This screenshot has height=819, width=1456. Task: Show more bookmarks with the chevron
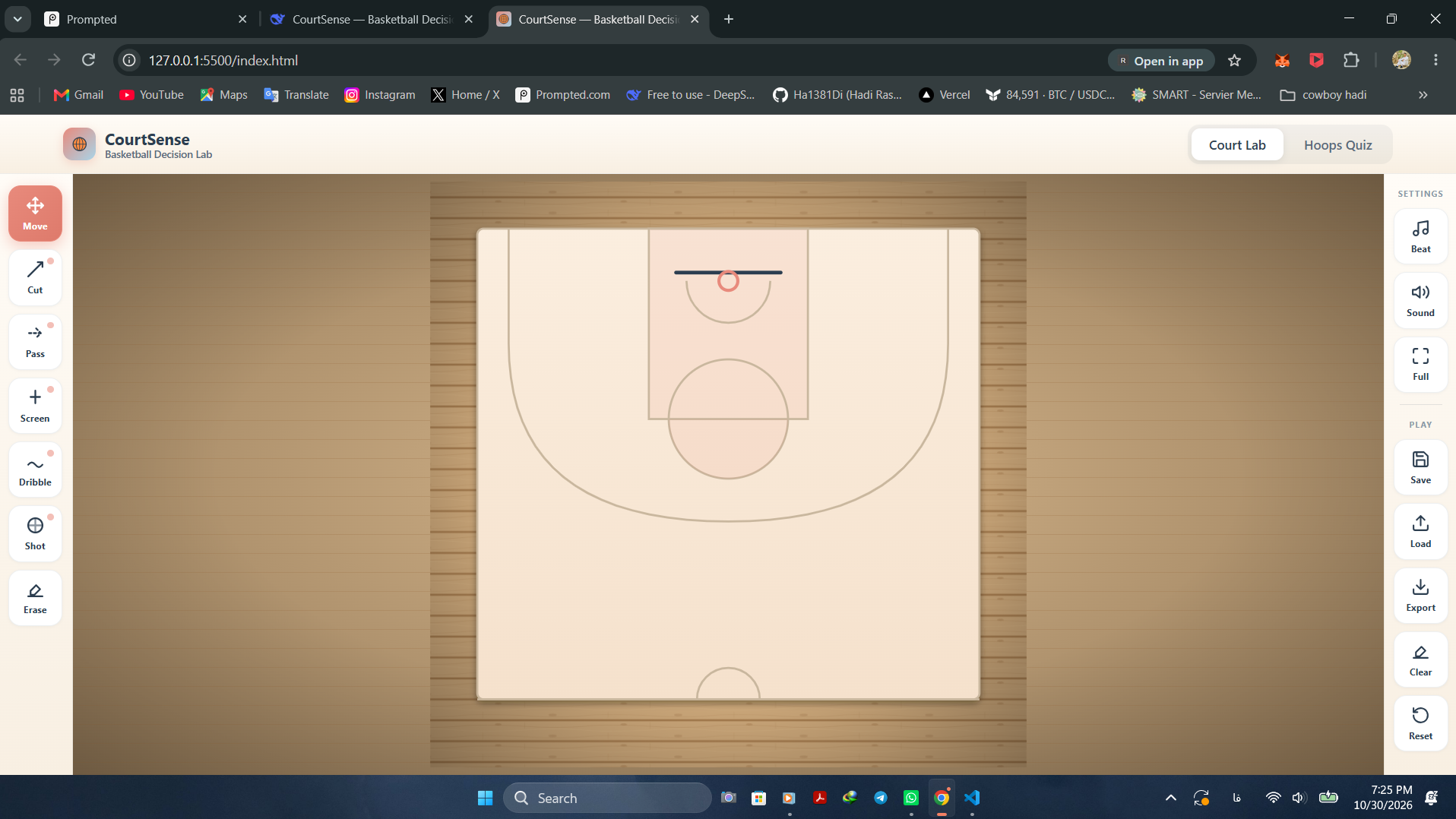click(1423, 95)
